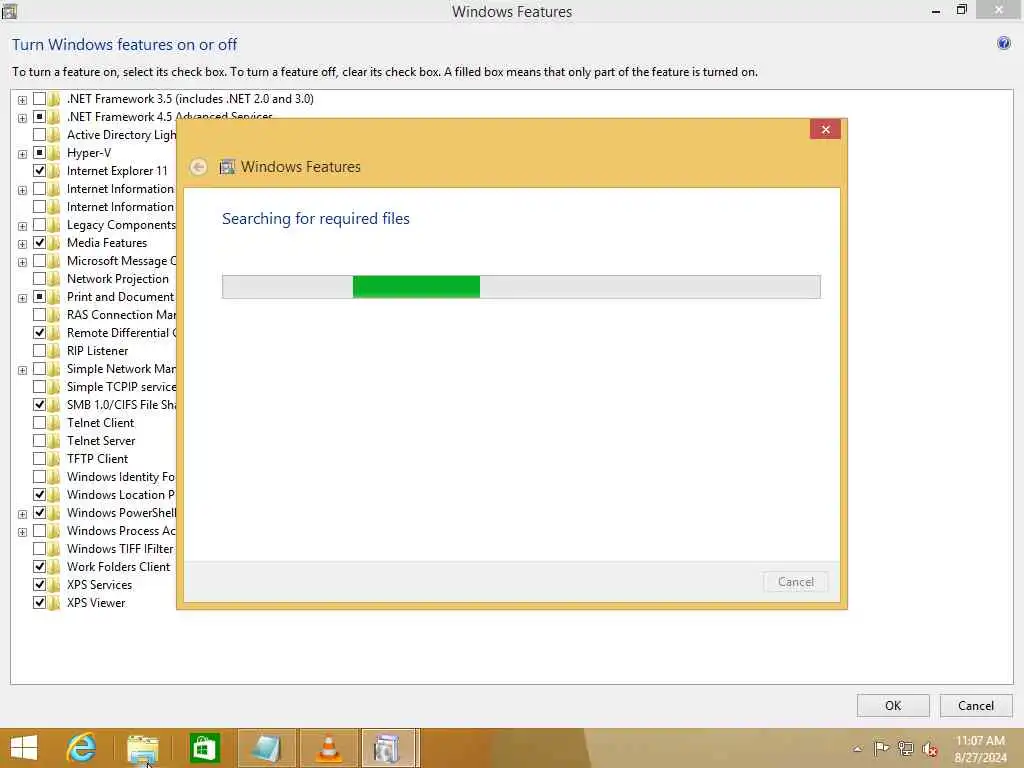The image size is (1024, 768).
Task: Click the XPS Viewer folder icon
Action: coord(54,603)
